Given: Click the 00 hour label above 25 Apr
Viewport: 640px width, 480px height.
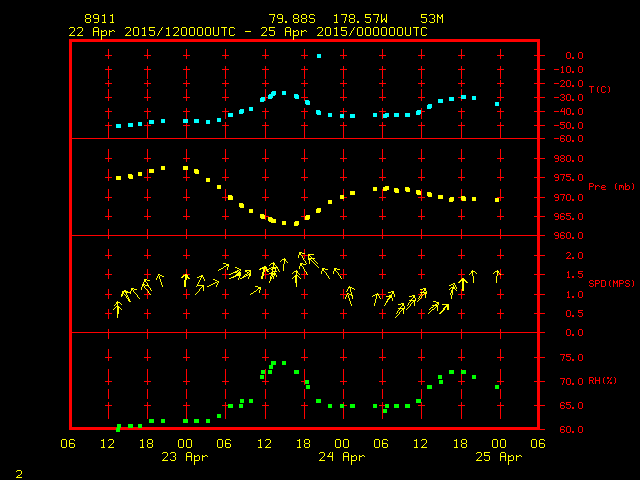Looking at the screenshot, I should (499, 444).
